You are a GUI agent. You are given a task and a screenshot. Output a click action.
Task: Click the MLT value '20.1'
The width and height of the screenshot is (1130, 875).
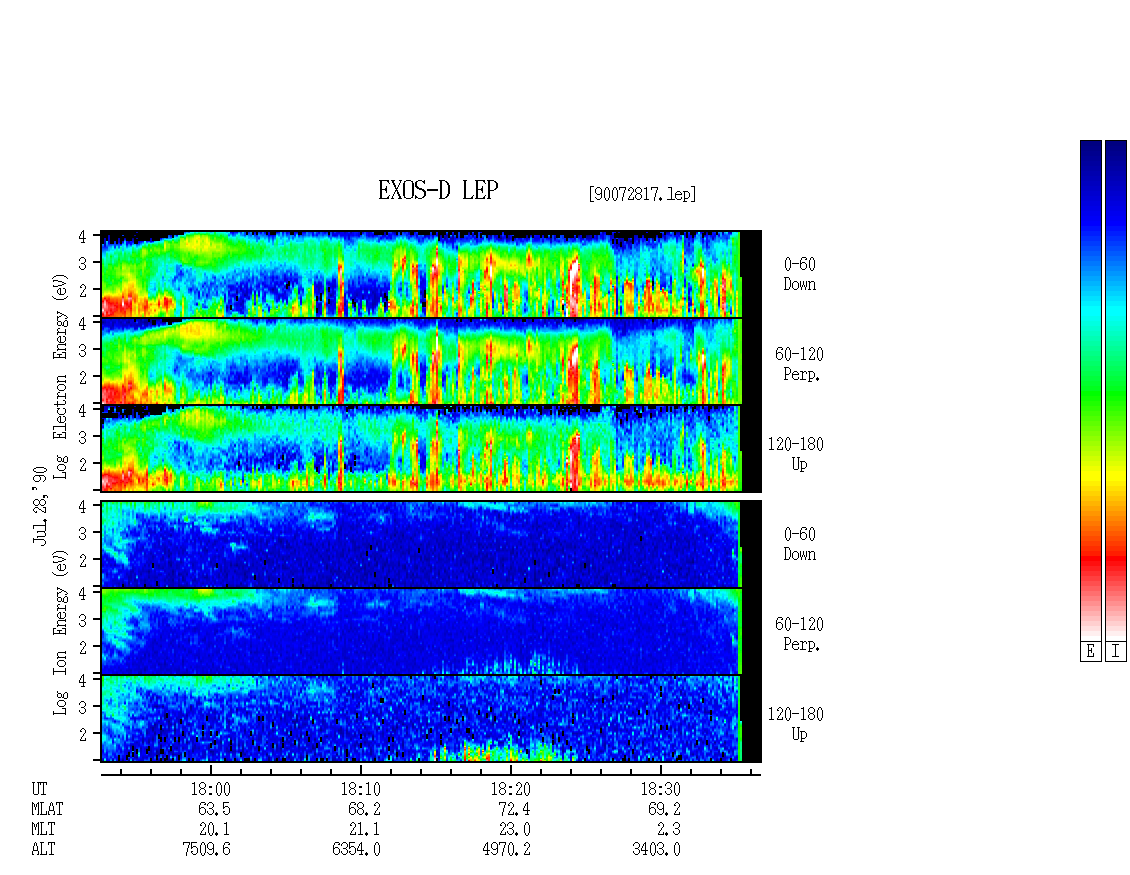pyautogui.click(x=214, y=830)
